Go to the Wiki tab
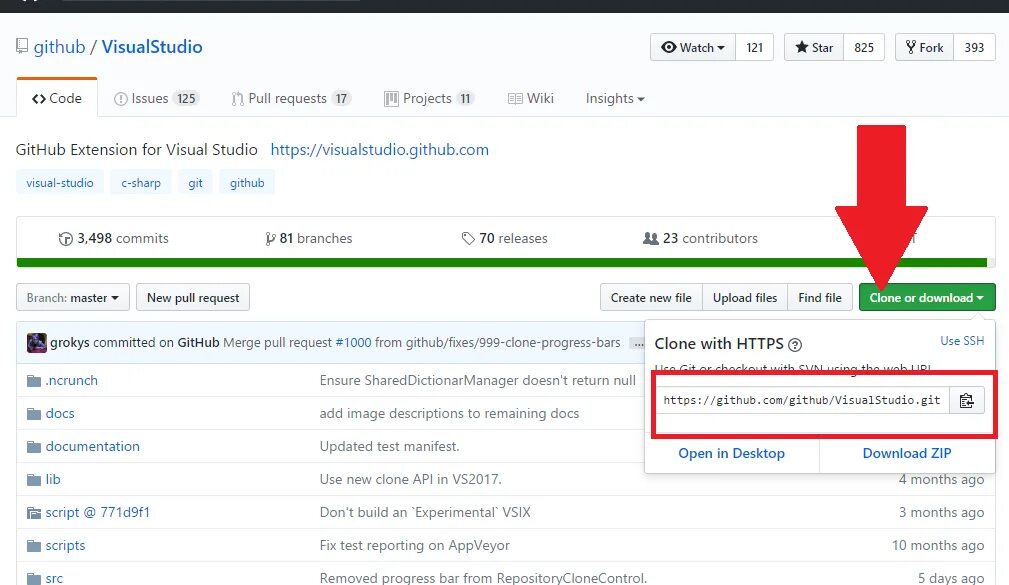This screenshot has width=1009, height=585. (x=531, y=98)
